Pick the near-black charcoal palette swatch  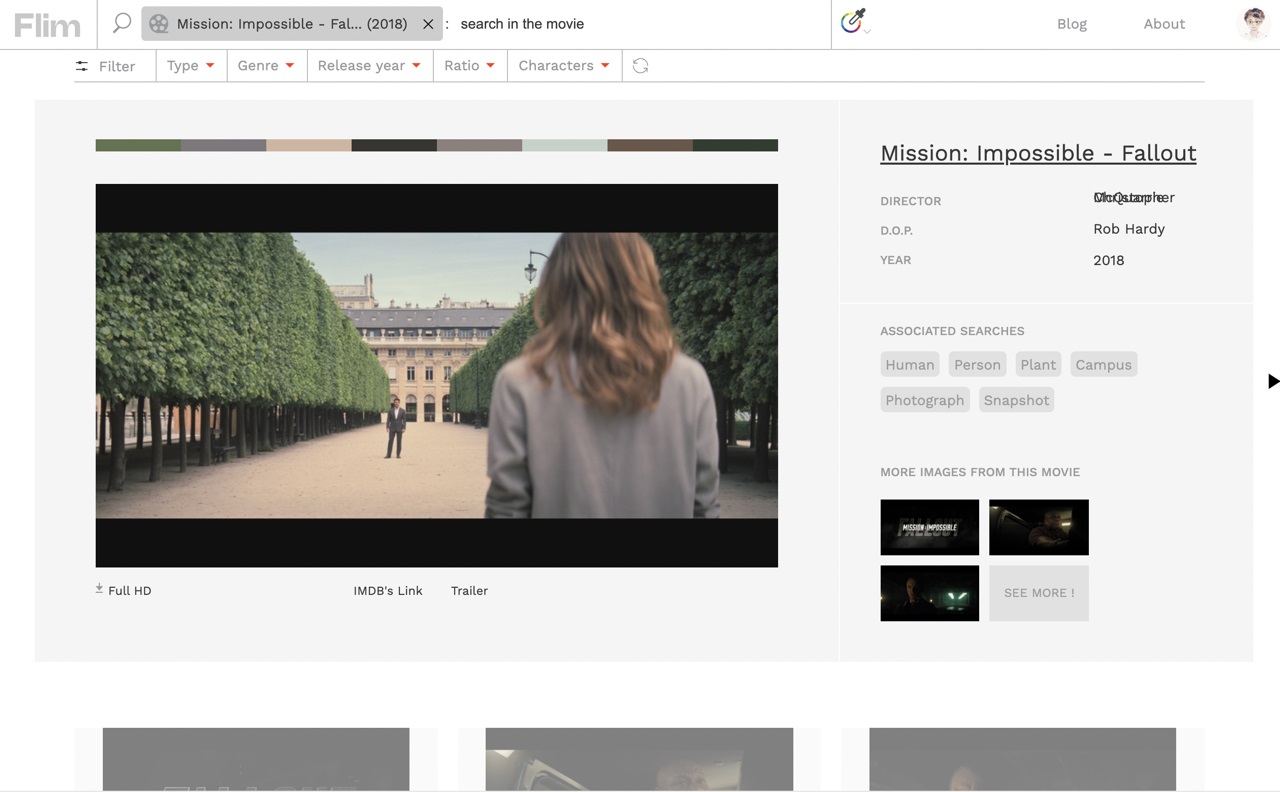pyautogui.click(x=394, y=146)
